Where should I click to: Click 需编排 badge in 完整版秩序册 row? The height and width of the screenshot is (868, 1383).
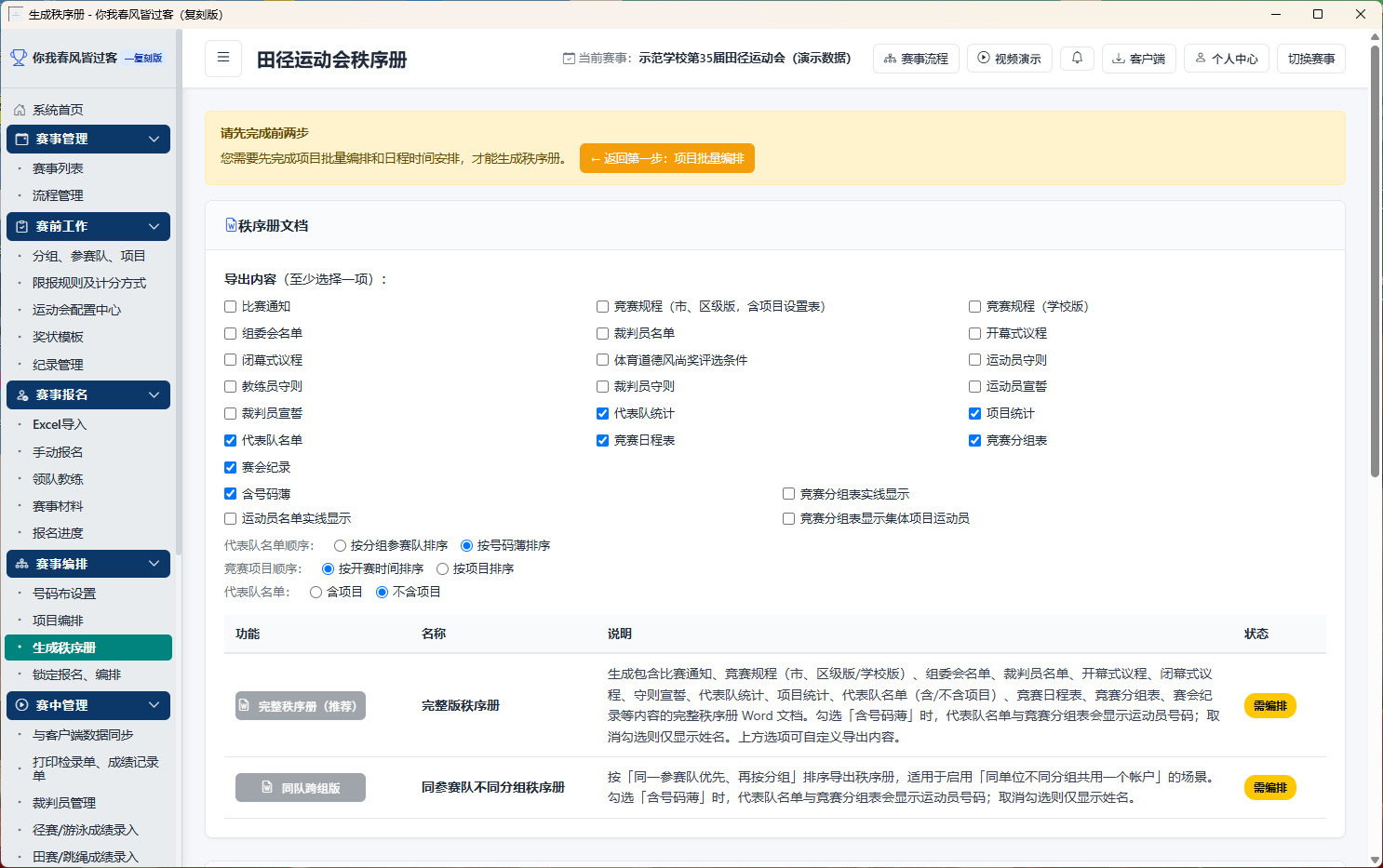(x=1270, y=706)
